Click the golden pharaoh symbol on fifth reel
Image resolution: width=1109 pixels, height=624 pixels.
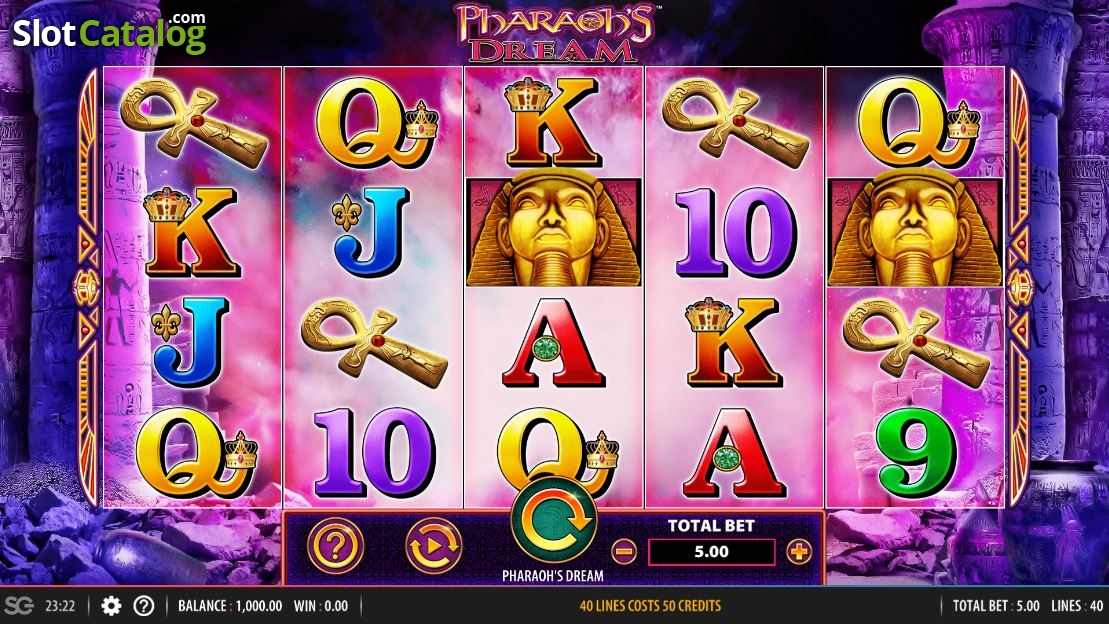coord(915,232)
